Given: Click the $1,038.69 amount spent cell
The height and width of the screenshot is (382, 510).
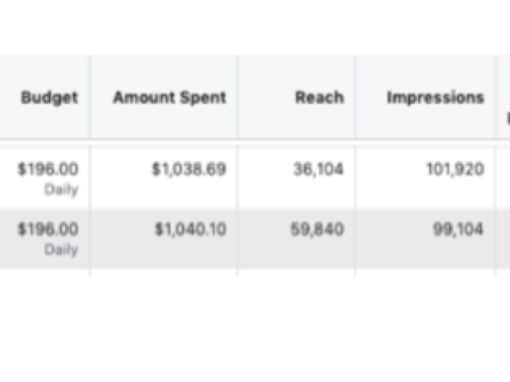Looking at the screenshot, I should point(189,169).
